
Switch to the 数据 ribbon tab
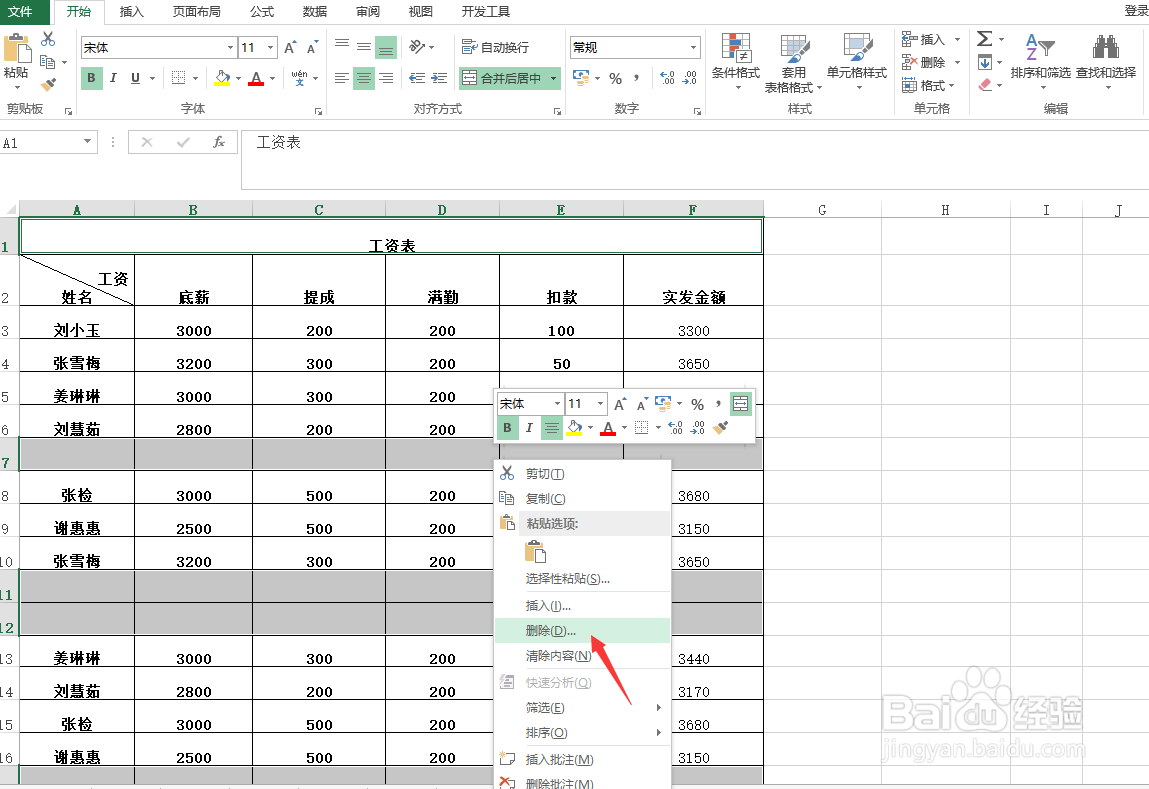(x=315, y=12)
